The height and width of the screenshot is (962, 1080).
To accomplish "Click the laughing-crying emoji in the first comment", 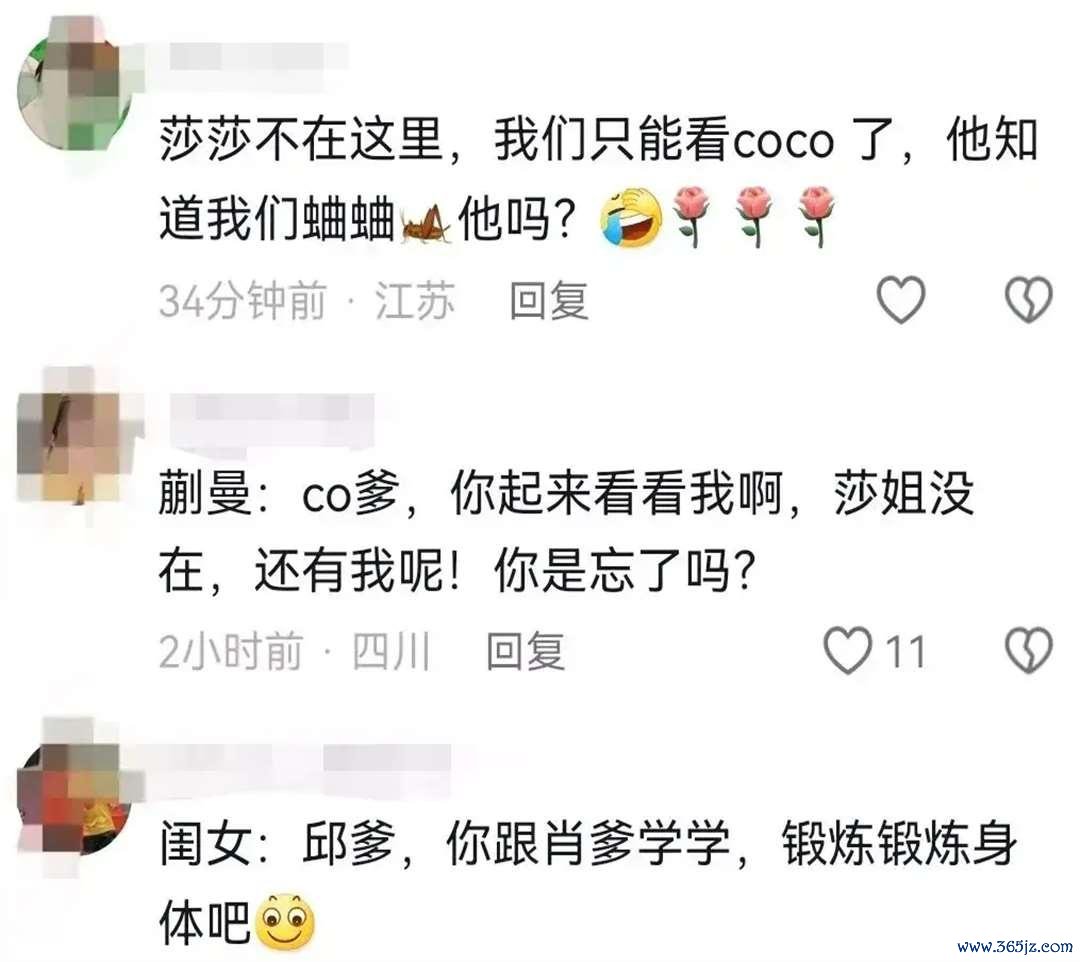I will [631, 218].
